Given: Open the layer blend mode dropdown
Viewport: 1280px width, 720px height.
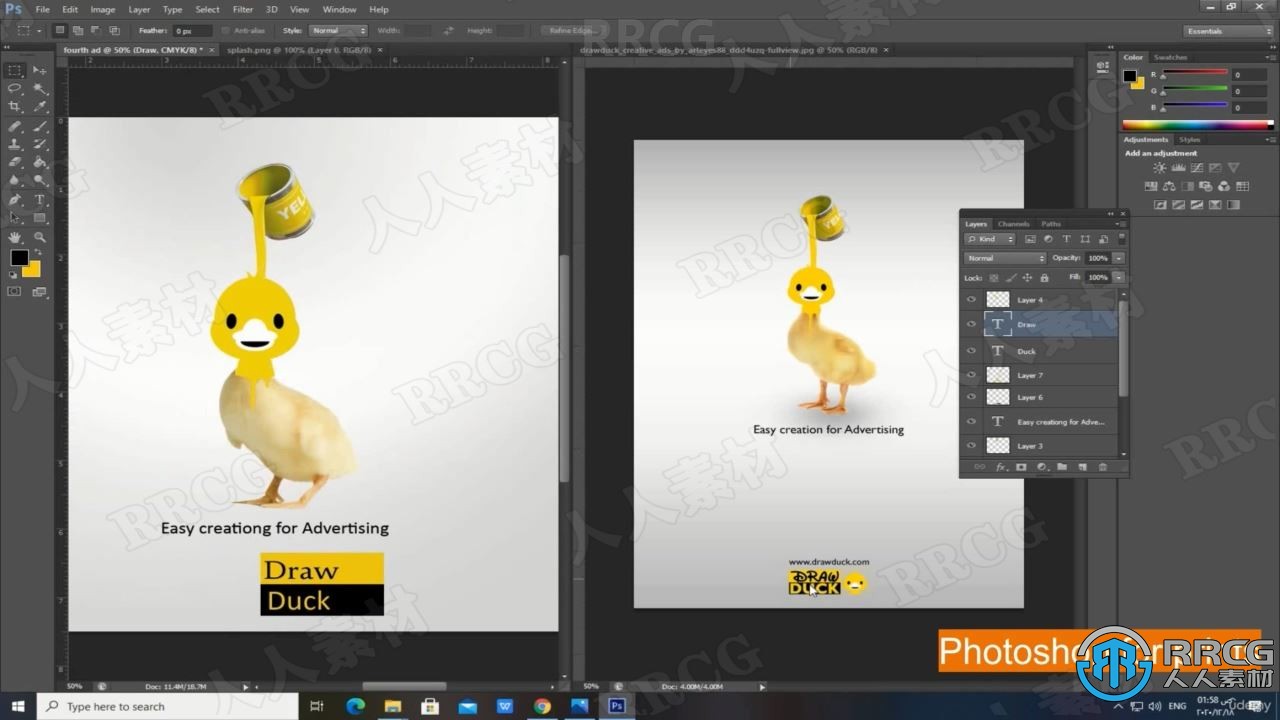Looking at the screenshot, I should coord(1004,258).
